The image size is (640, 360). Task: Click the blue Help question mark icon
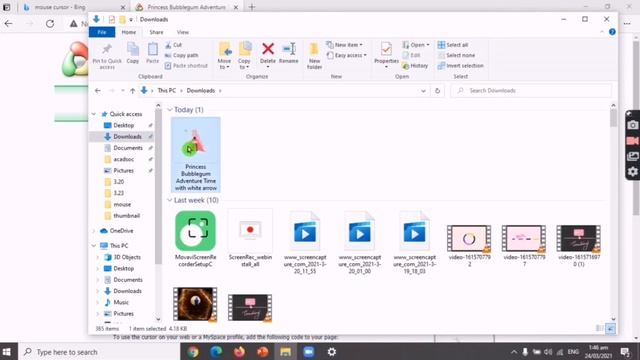pos(612,32)
